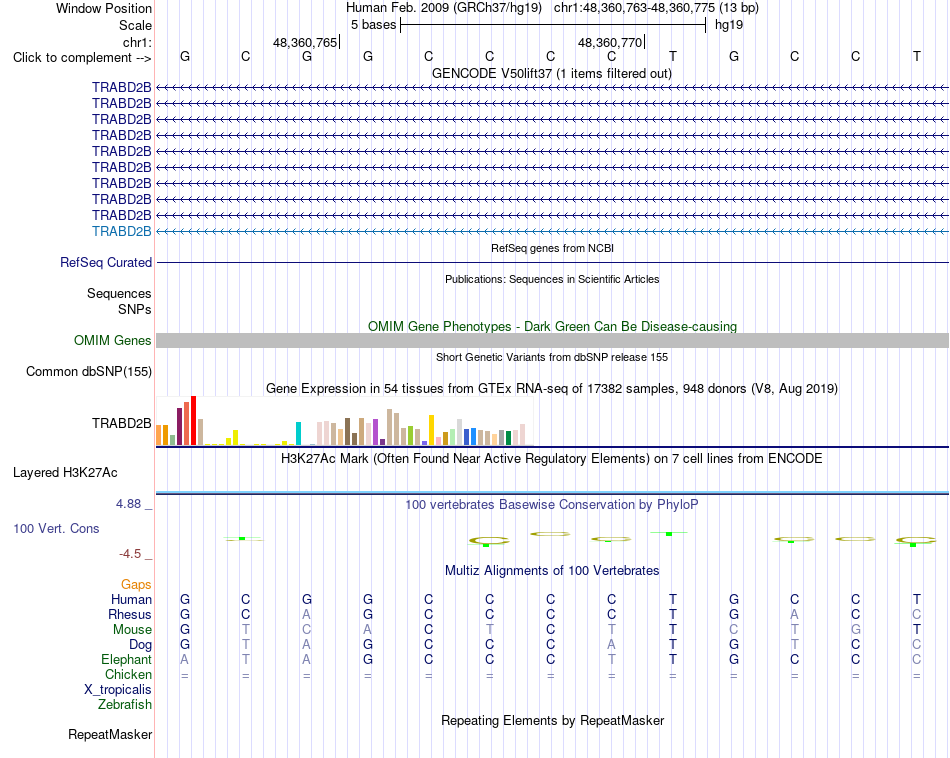Click the Scale label on the left
950x758 pixels.
click(x=136, y=25)
